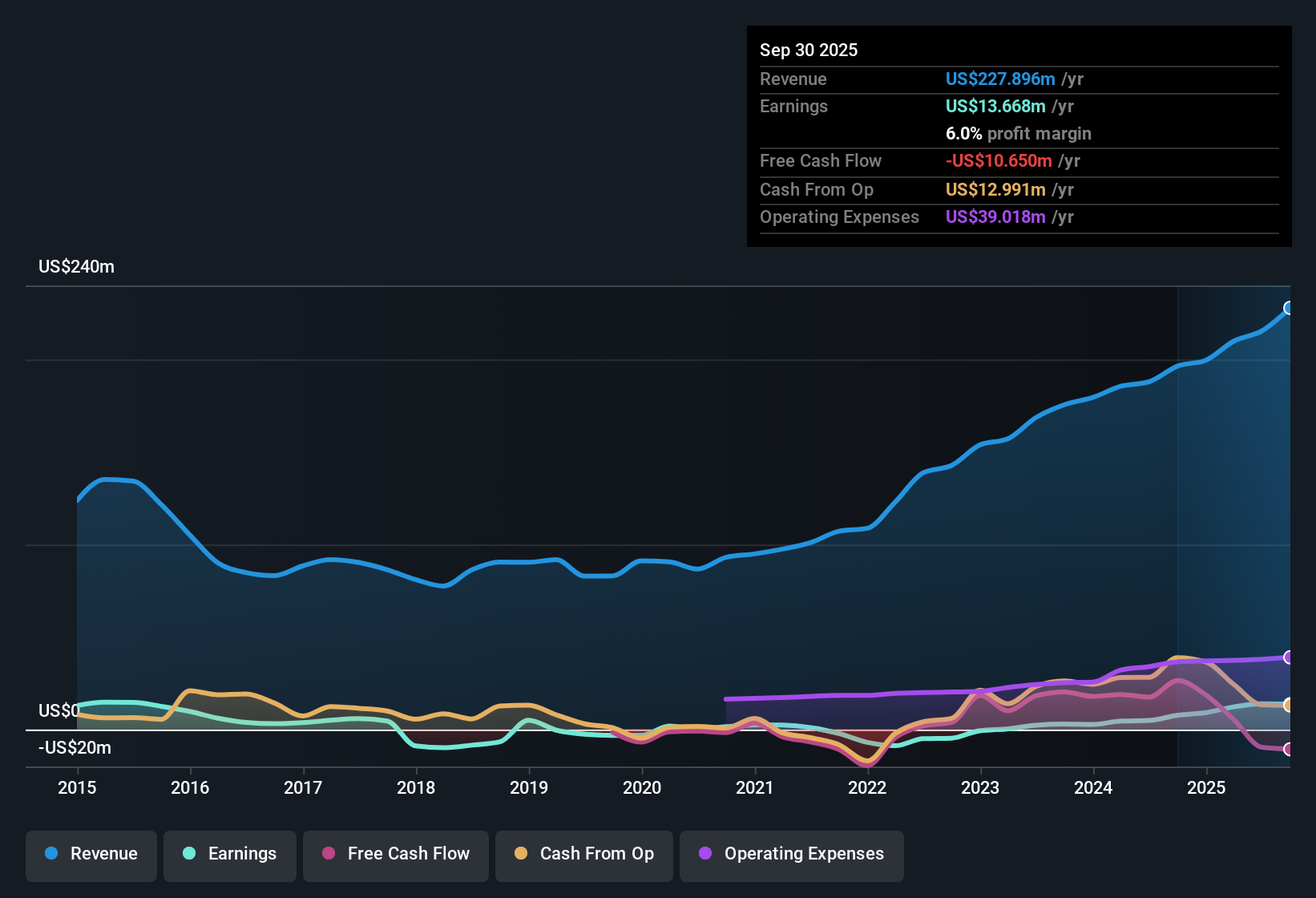This screenshot has height=898, width=1316.
Task: Toggle the Revenue series dot icon
Action: pos(50,854)
